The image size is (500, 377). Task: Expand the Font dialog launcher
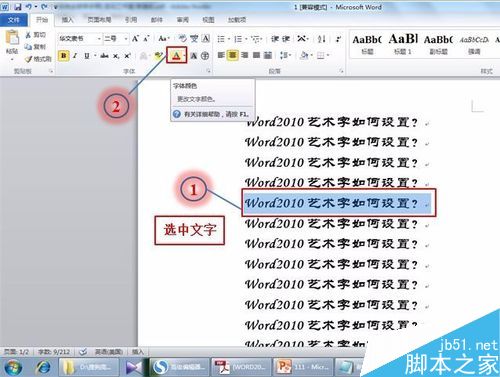(x=208, y=71)
